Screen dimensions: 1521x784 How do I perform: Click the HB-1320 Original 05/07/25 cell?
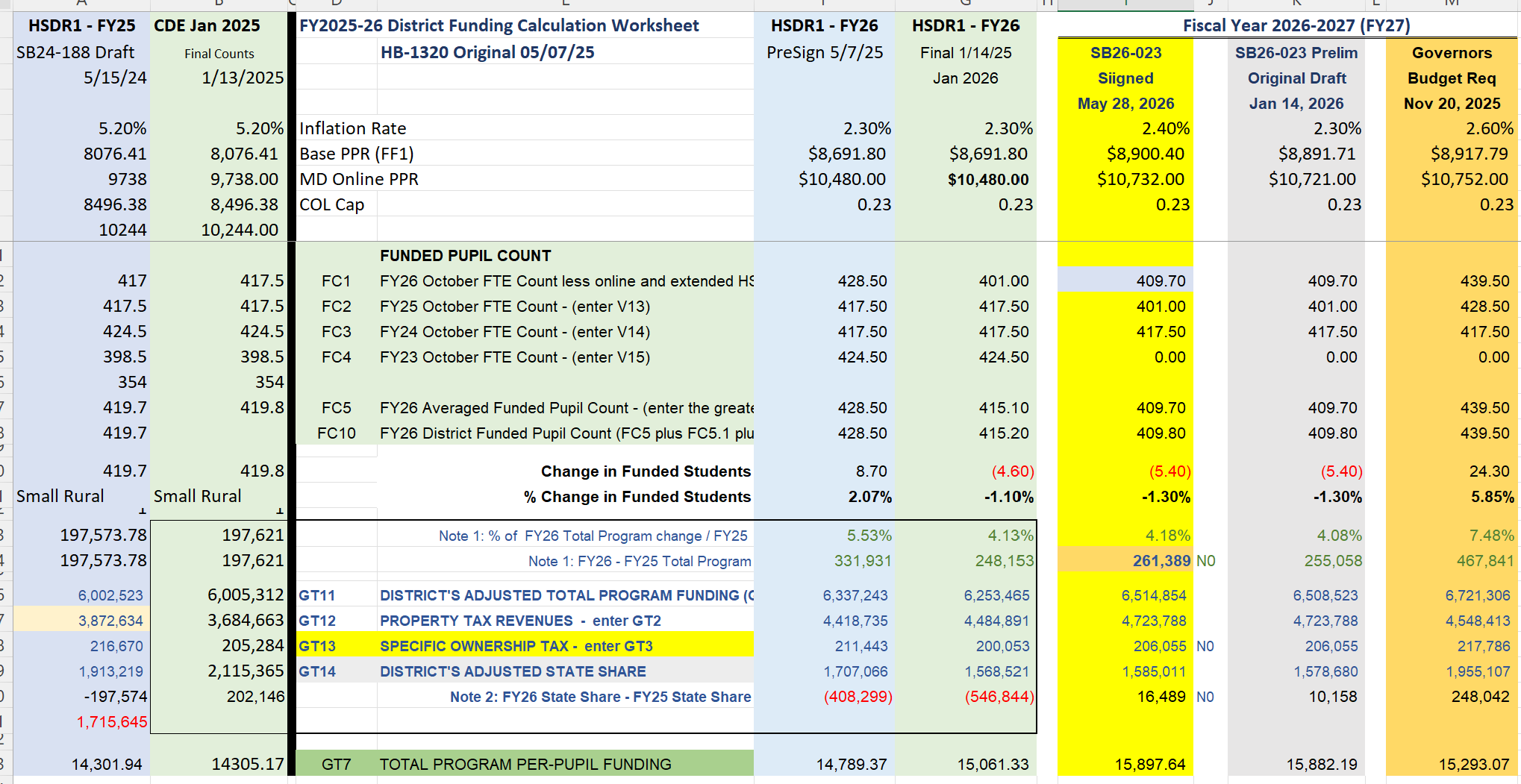[x=487, y=52]
